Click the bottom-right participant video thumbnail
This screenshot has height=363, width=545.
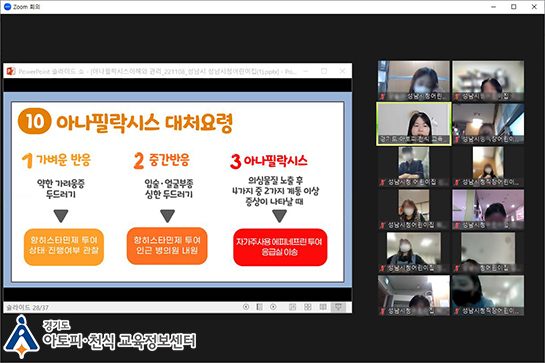[488, 296]
